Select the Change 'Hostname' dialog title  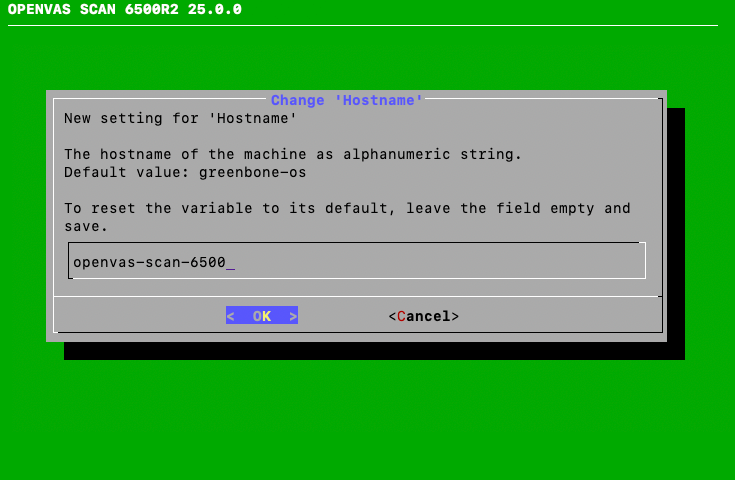pyautogui.click(x=347, y=100)
